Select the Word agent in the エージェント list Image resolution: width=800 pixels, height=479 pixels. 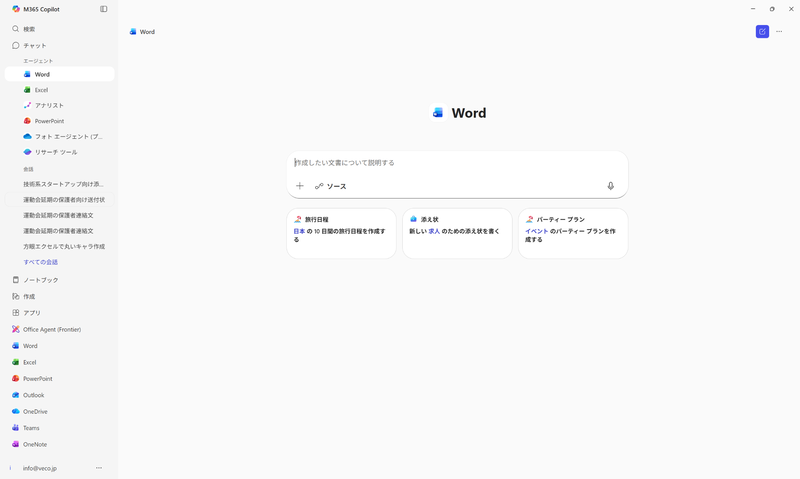tap(59, 74)
